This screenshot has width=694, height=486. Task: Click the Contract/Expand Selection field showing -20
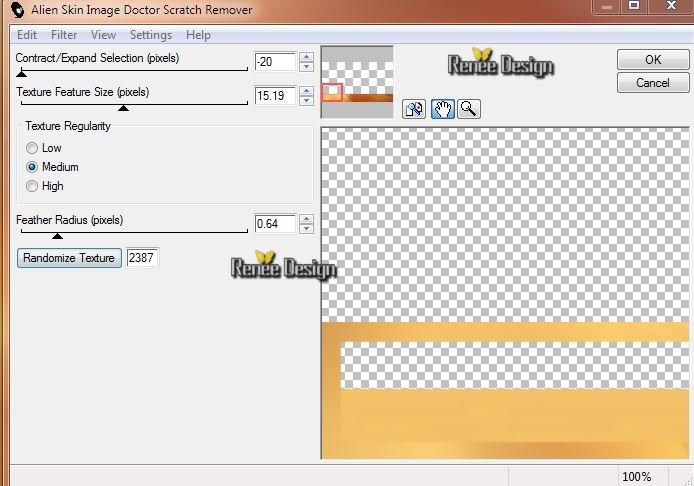[275, 62]
